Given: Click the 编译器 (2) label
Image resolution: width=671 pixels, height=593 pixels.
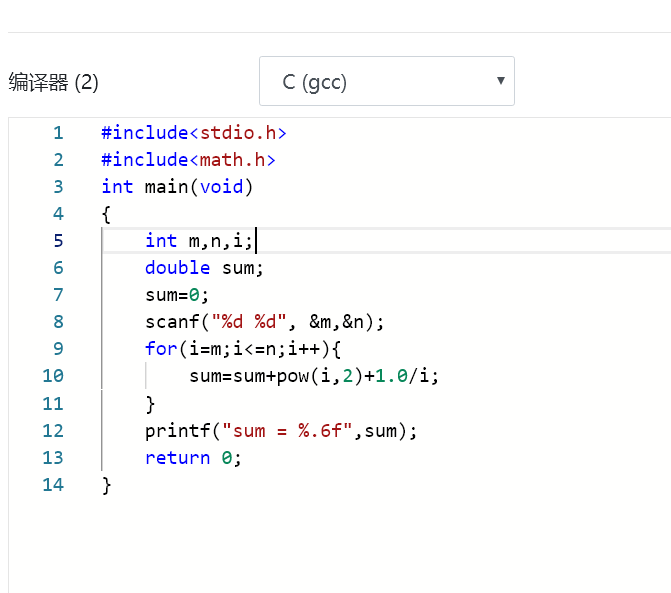Looking at the screenshot, I should point(53,82).
